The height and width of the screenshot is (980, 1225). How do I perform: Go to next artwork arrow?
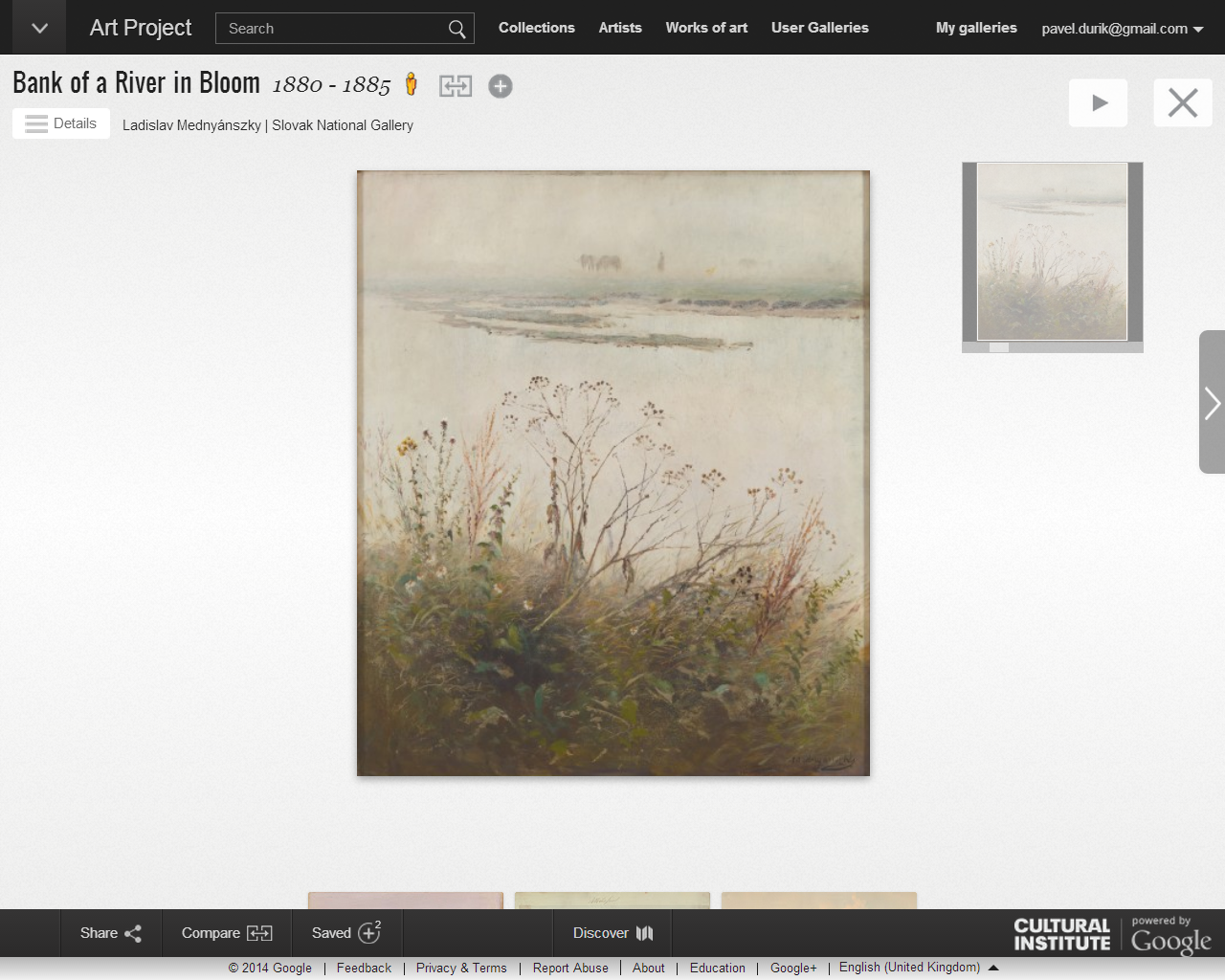pyautogui.click(x=1213, y=402)
